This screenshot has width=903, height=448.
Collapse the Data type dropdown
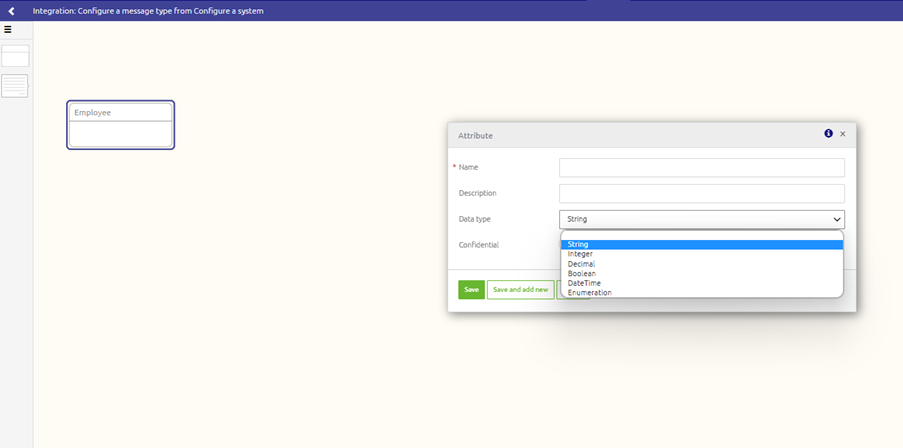tap(701, 219)
